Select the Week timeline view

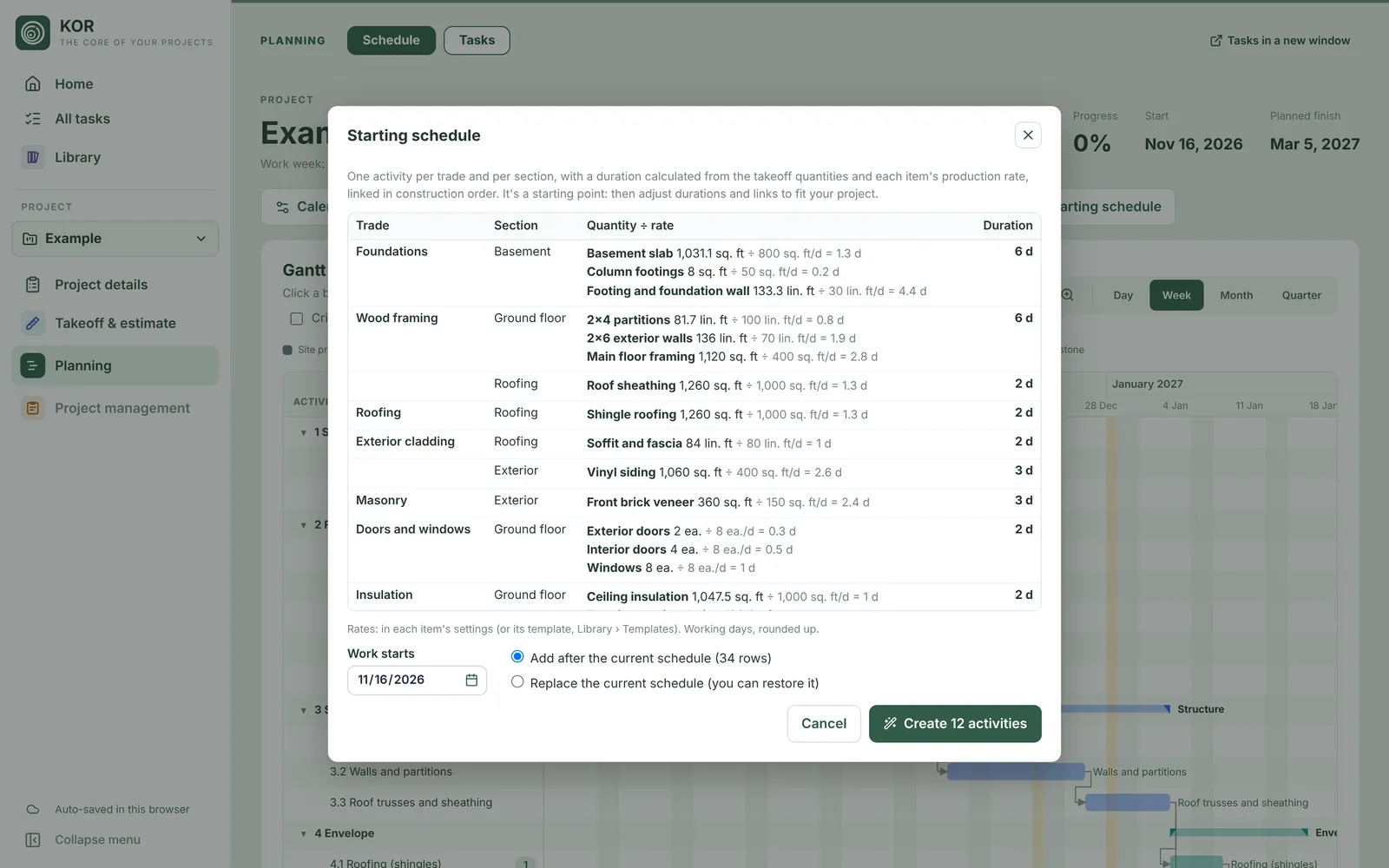click(1176, 295)
